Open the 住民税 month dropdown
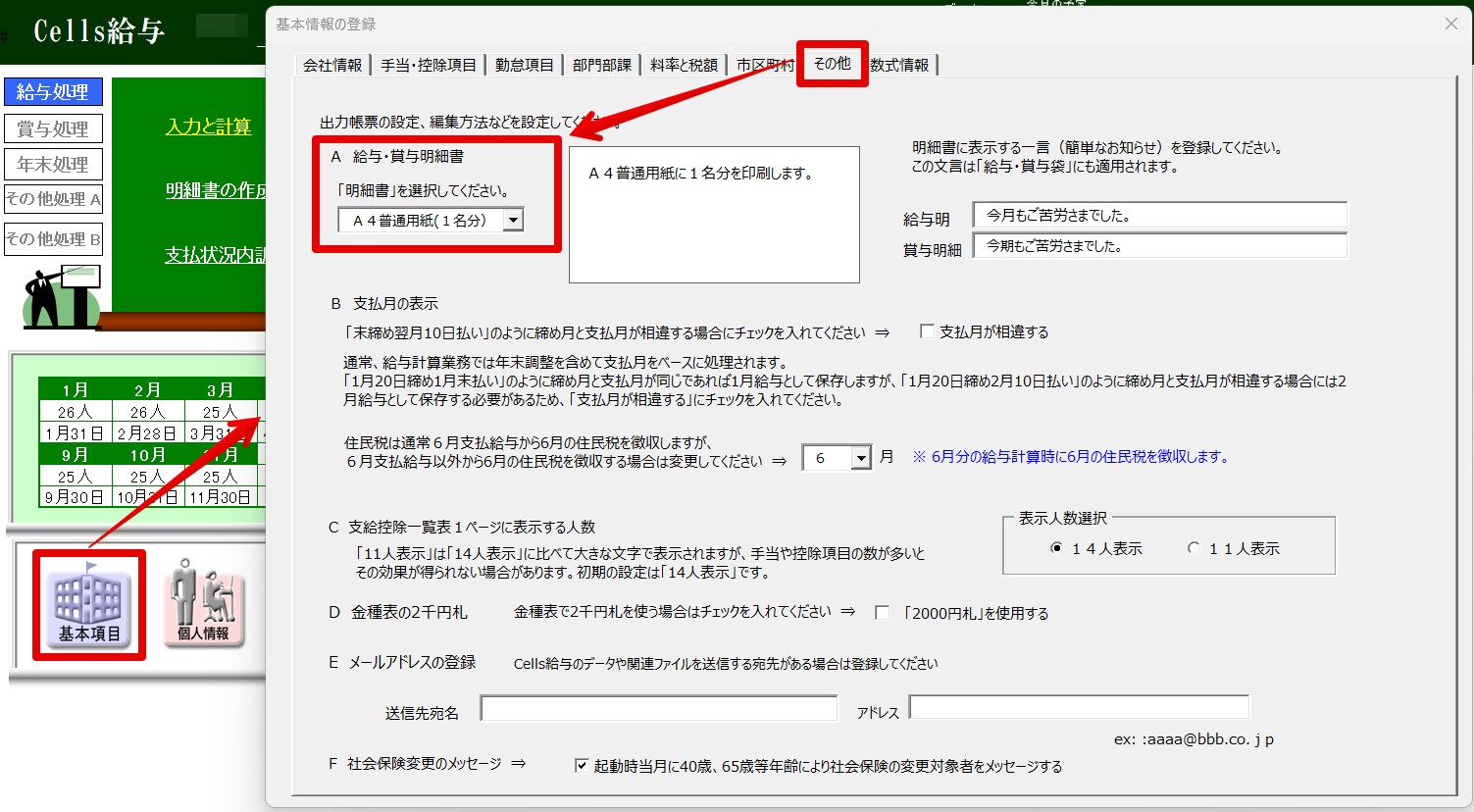The image size is (1474, 812). coord(860,458)
